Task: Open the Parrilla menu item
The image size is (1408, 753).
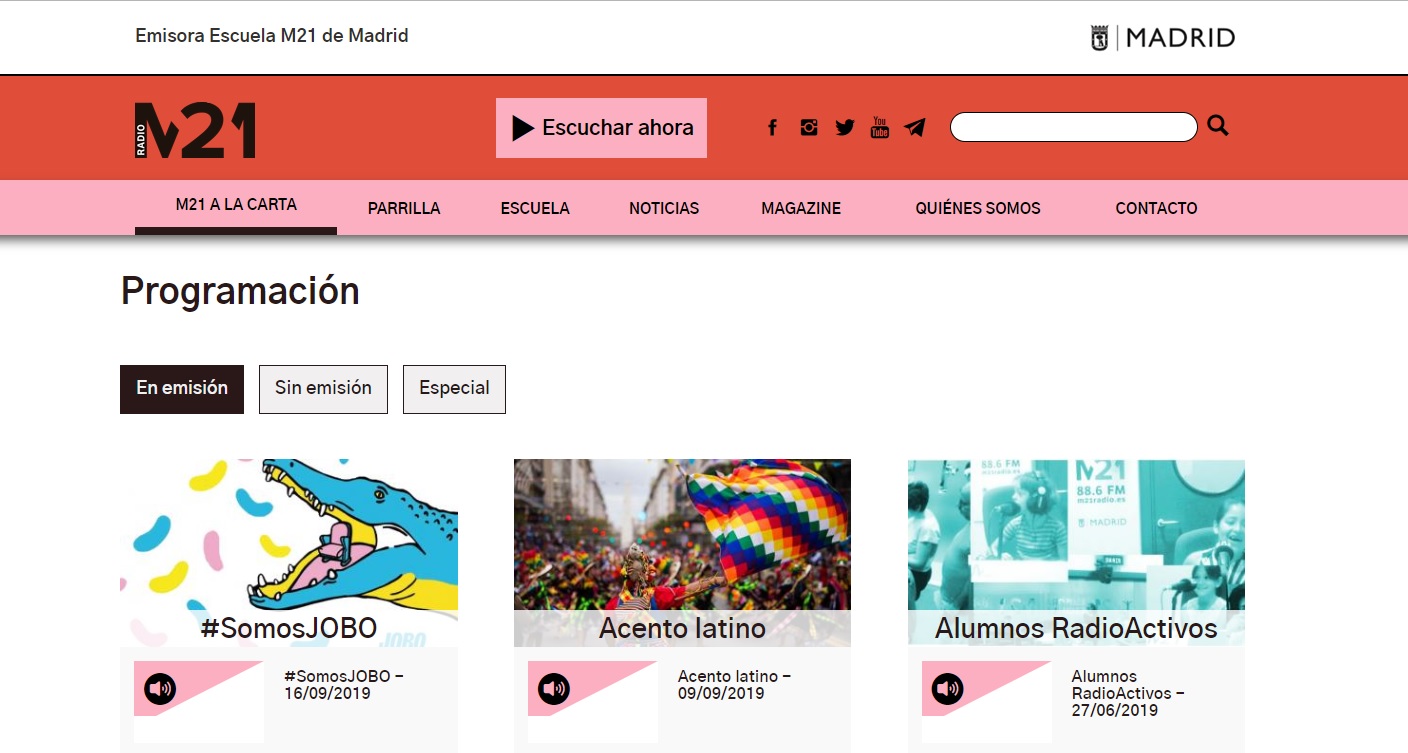Action: pyautogui.click(x=404, y=208)
